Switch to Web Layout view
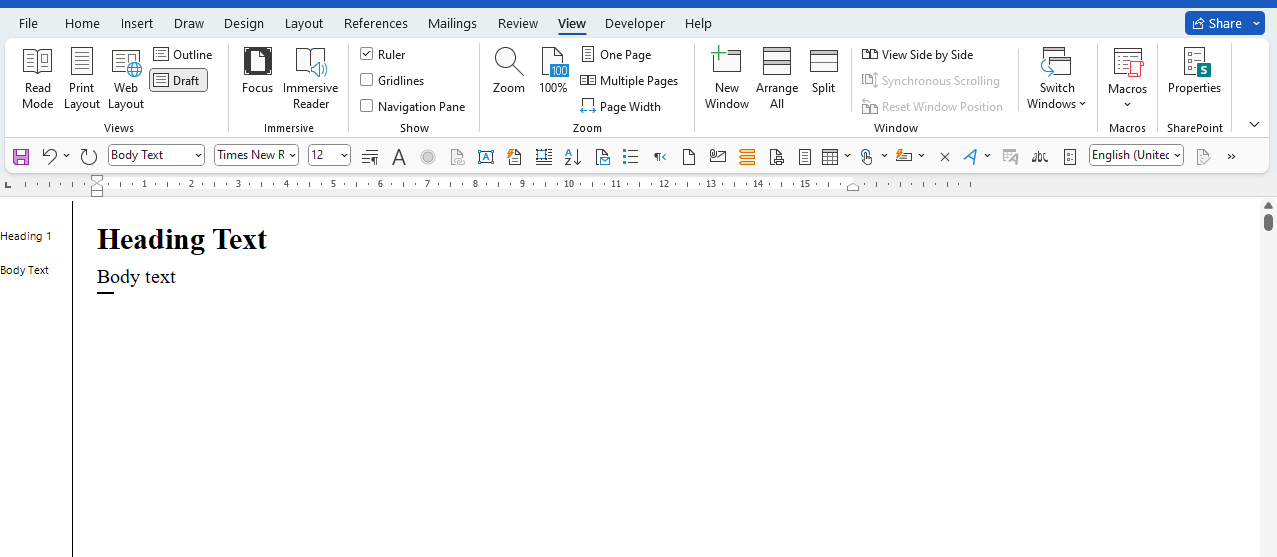The width and height of the screenshot is (1277, 557). tap(126, 79)
